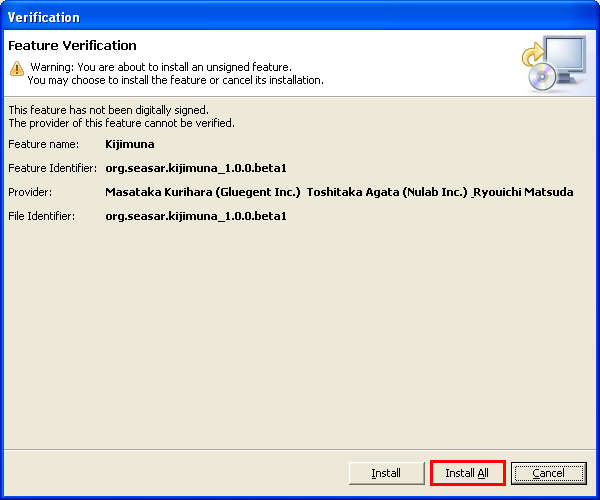
Task: Click the 'Feature Identifier:' label
Action: pos(52,168)
